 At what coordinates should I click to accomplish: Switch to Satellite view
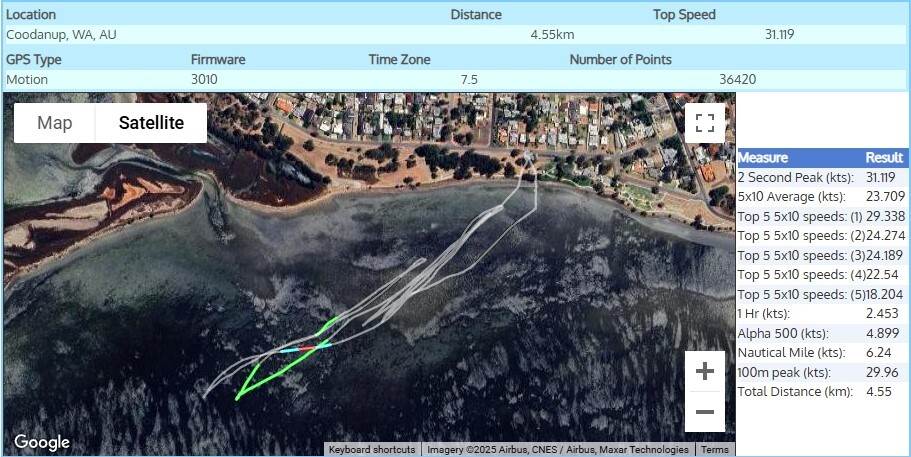click(x=151, y=123)
